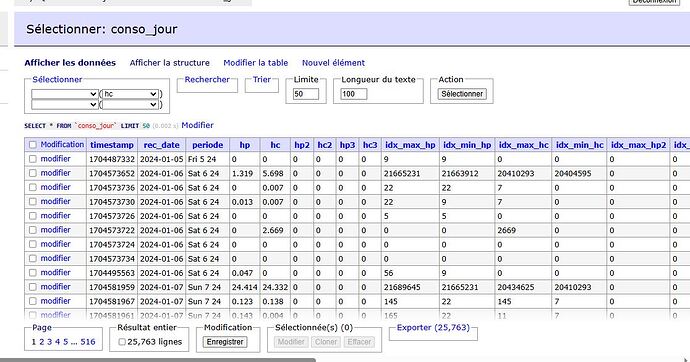This screenshot has width=690, height=362.
Task: Sort by the timestamp column header
Action: click(x=112, y=145)
